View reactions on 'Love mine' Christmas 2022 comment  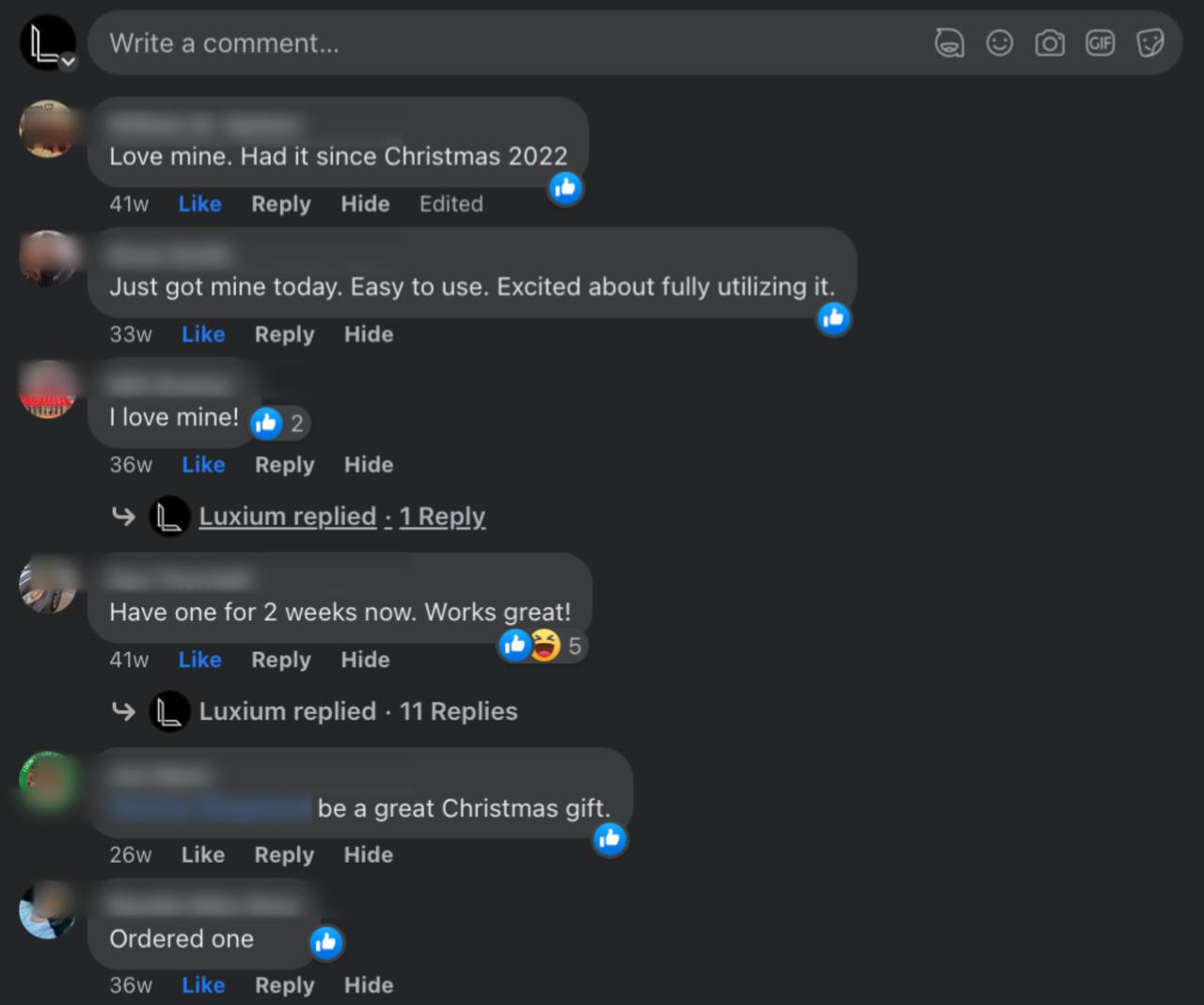(x=565, y=188)
